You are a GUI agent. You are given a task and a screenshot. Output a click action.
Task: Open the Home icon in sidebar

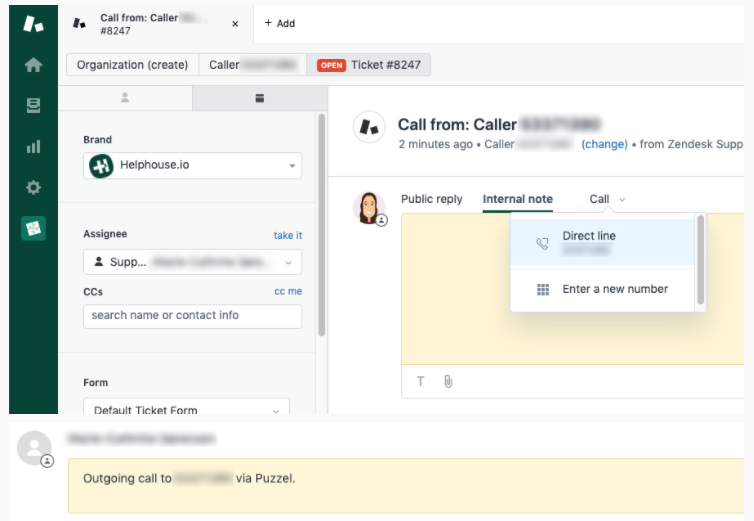33,65
